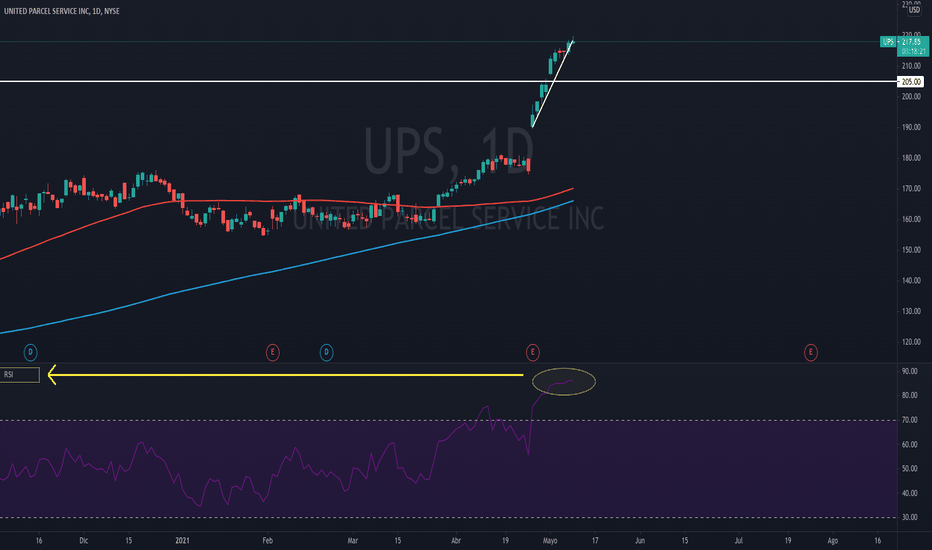Click the Jun date axis label
This screenshot has width=932, height=550.
click(640, 540)
